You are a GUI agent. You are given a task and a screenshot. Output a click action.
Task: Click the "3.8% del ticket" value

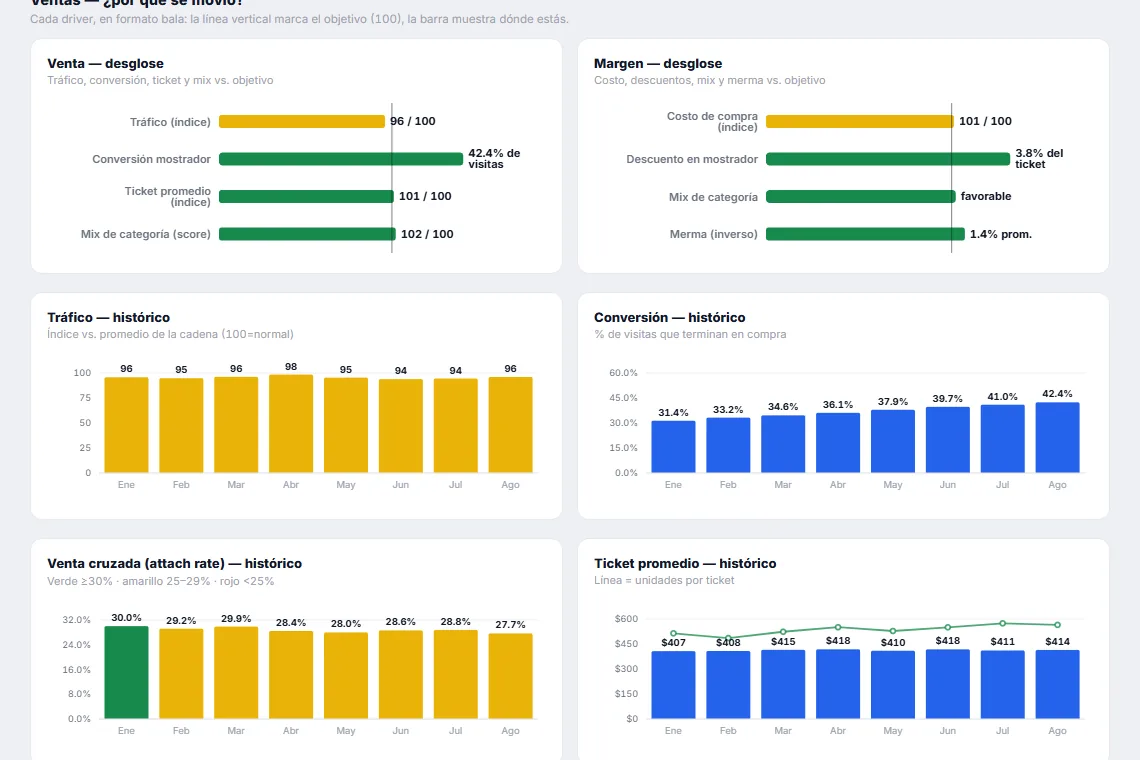click(x=1040, y=159)
